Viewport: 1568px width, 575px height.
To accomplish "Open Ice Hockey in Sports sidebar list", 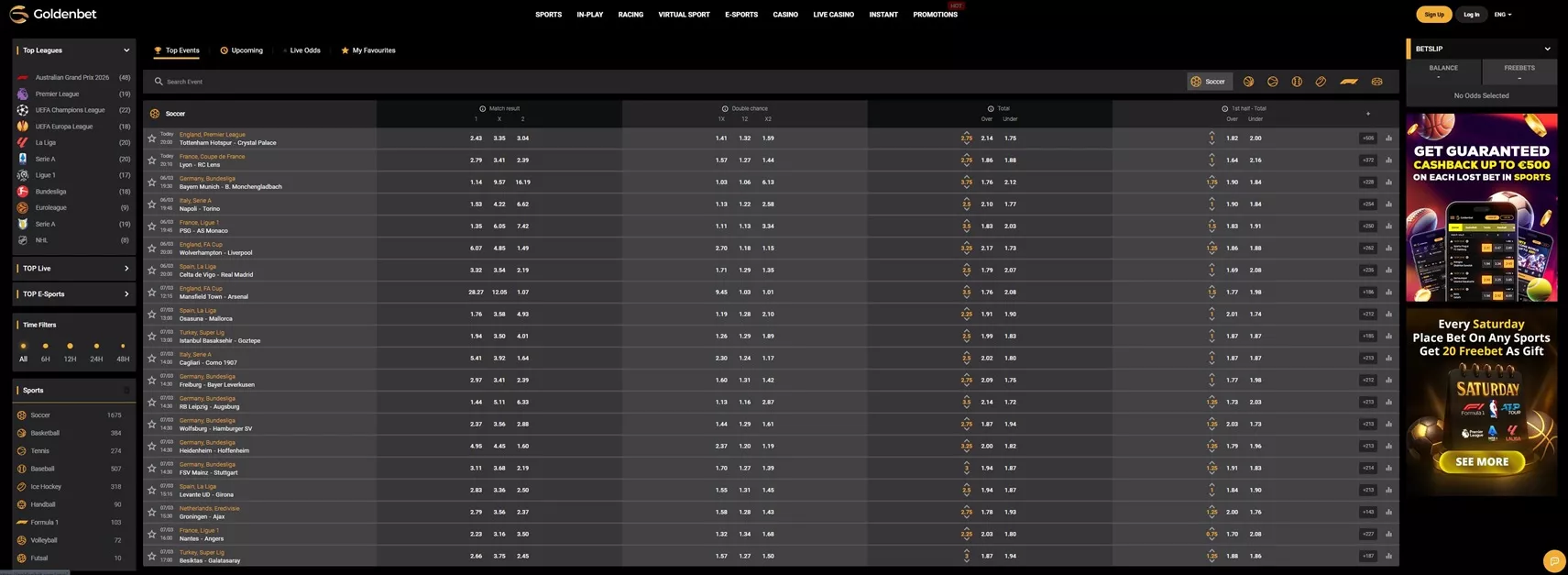I will [x=73, y=487].
